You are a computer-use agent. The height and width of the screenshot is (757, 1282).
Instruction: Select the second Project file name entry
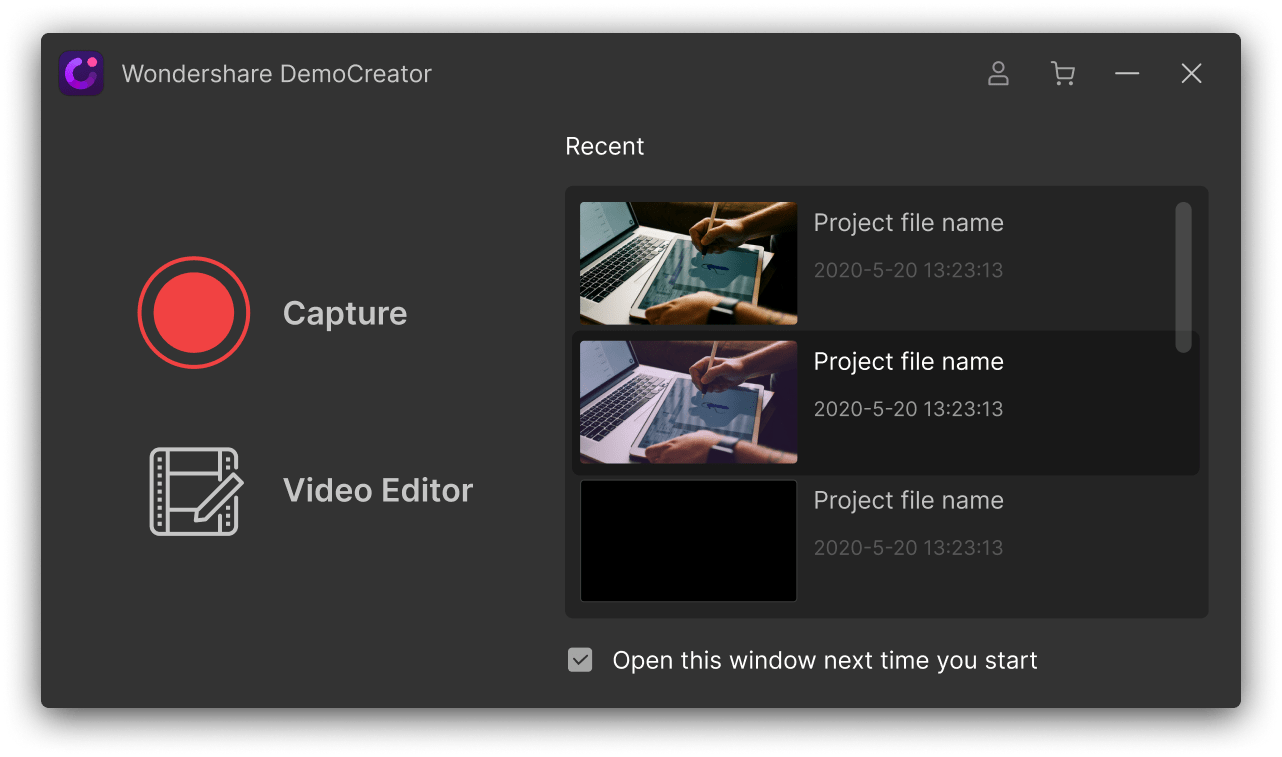[x=908, y=361]
